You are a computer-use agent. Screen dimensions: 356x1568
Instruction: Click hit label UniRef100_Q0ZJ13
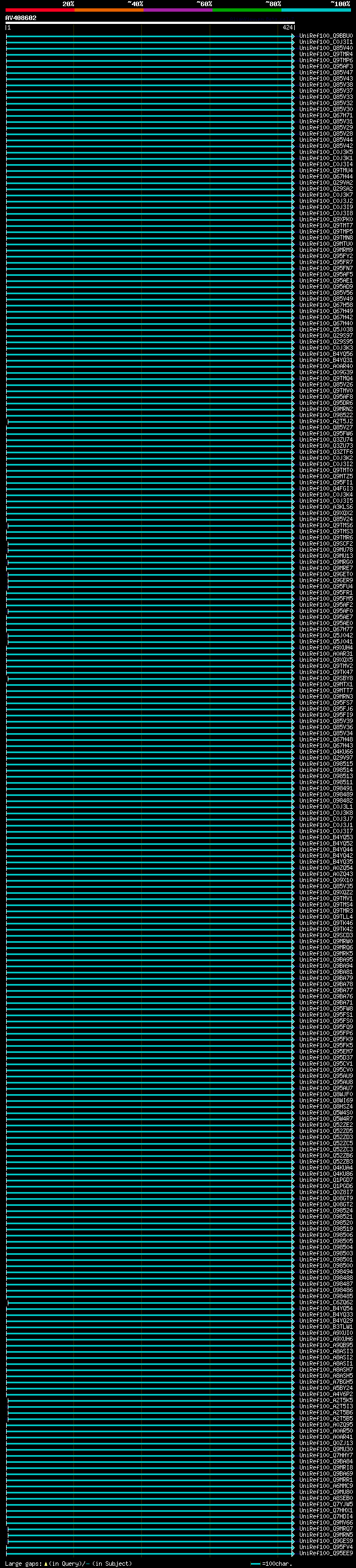326,1443
